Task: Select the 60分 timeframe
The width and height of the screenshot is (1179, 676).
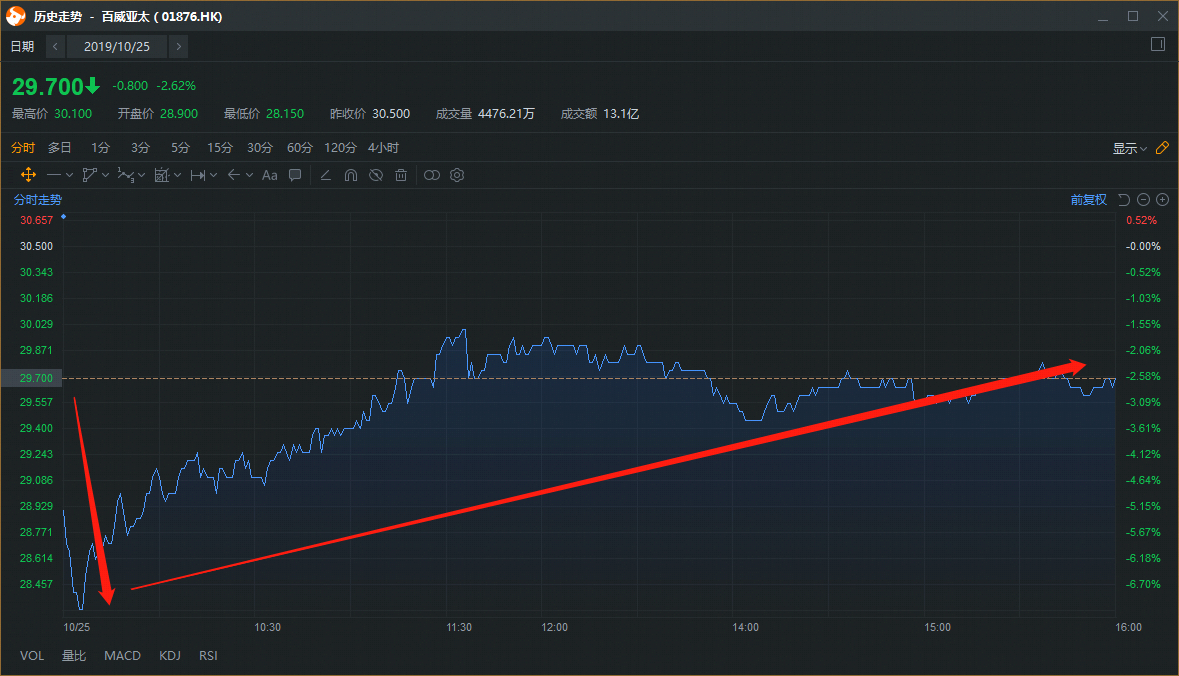Action: click(299, 147)
